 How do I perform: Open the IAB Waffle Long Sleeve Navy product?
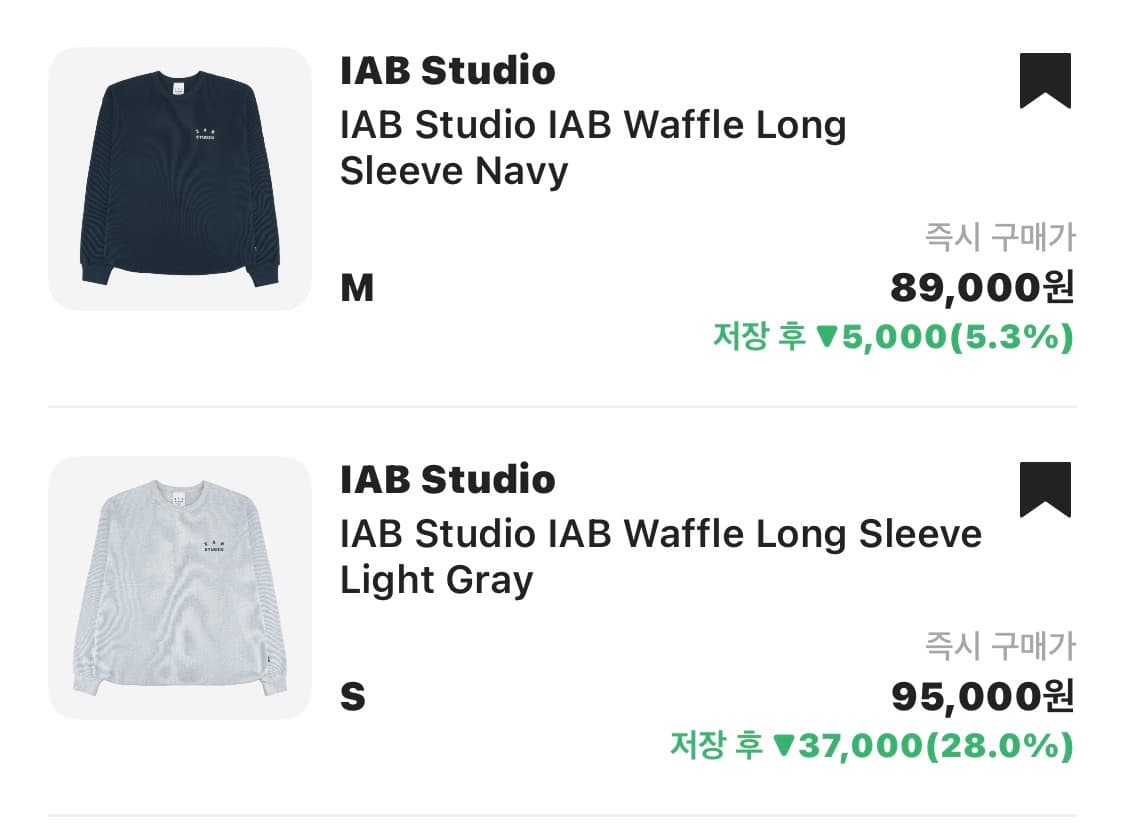(x=590, y=146)
